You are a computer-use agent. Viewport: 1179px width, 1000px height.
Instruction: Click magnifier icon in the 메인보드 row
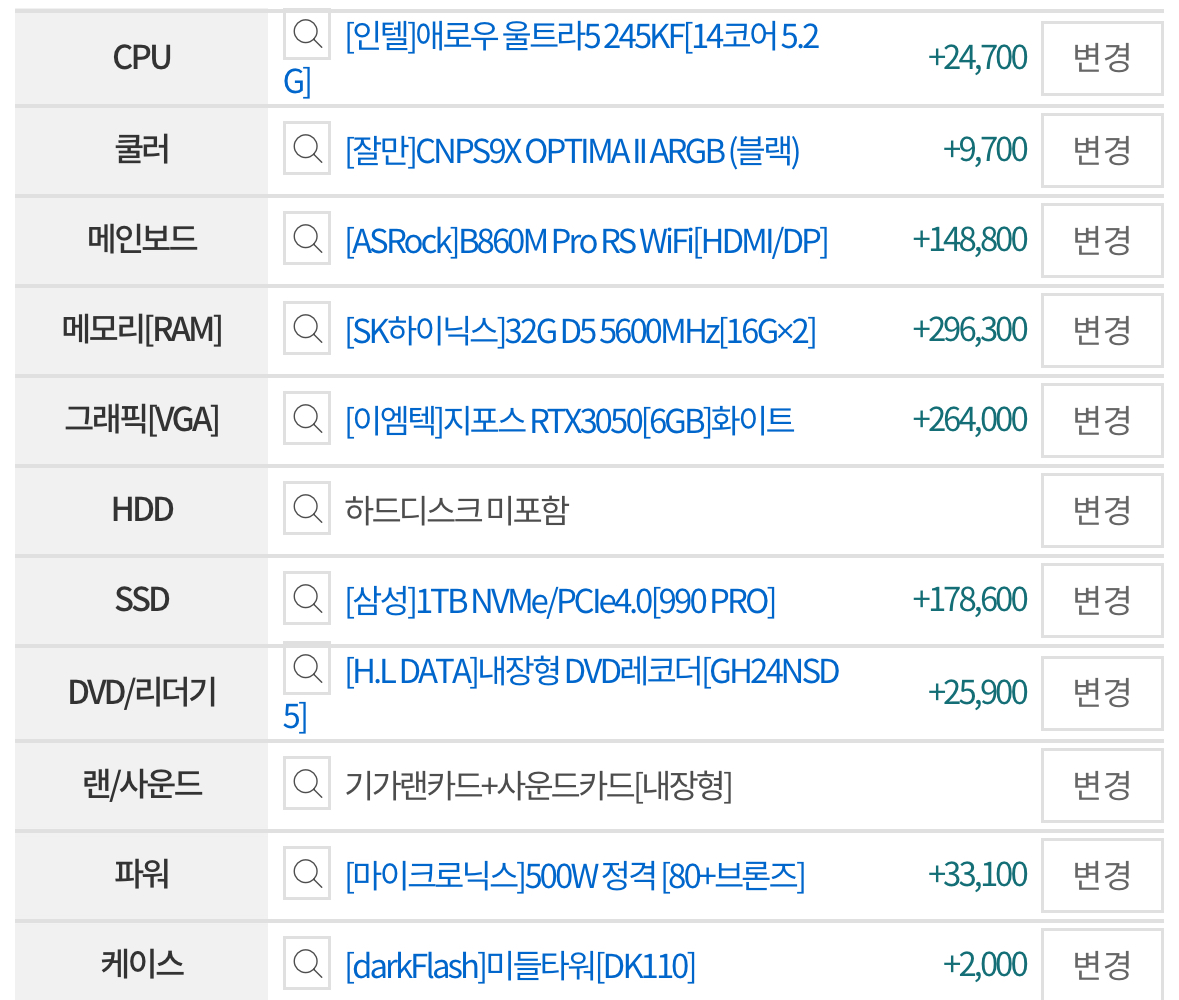pyautogui.click(x=307, y=238)
